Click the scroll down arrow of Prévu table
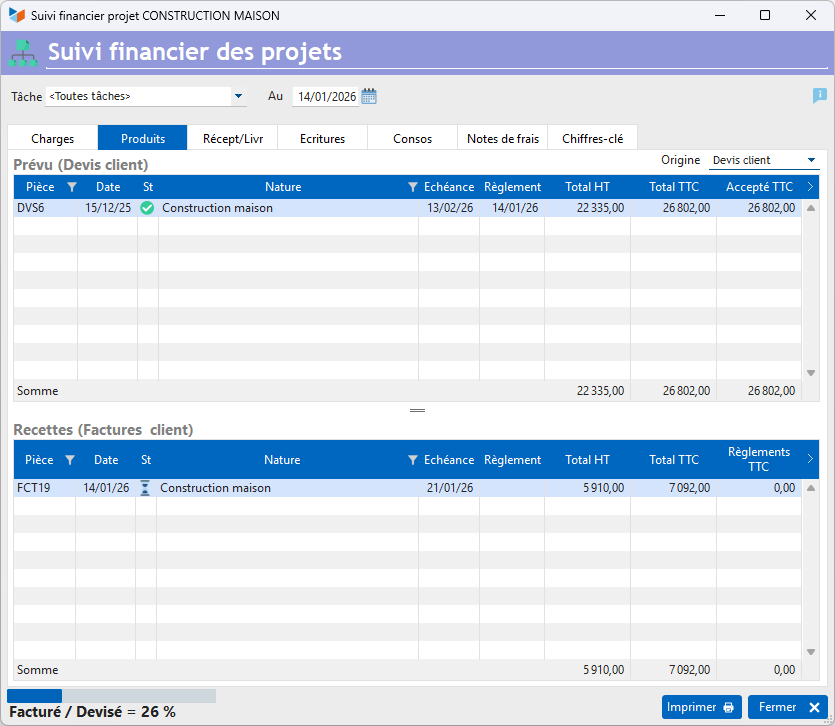The image size is (835, 726). pyautogui.click(x=811, y=373)
